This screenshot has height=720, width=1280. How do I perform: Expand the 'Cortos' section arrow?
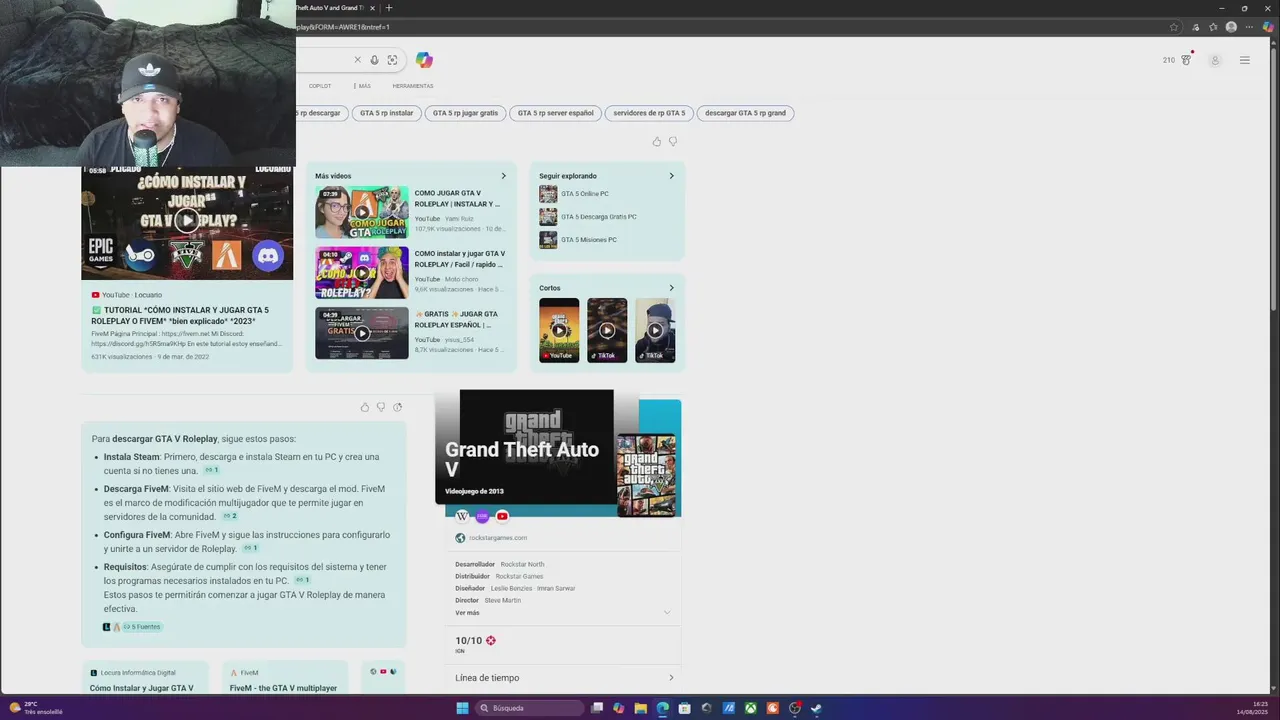click(671, 288)
